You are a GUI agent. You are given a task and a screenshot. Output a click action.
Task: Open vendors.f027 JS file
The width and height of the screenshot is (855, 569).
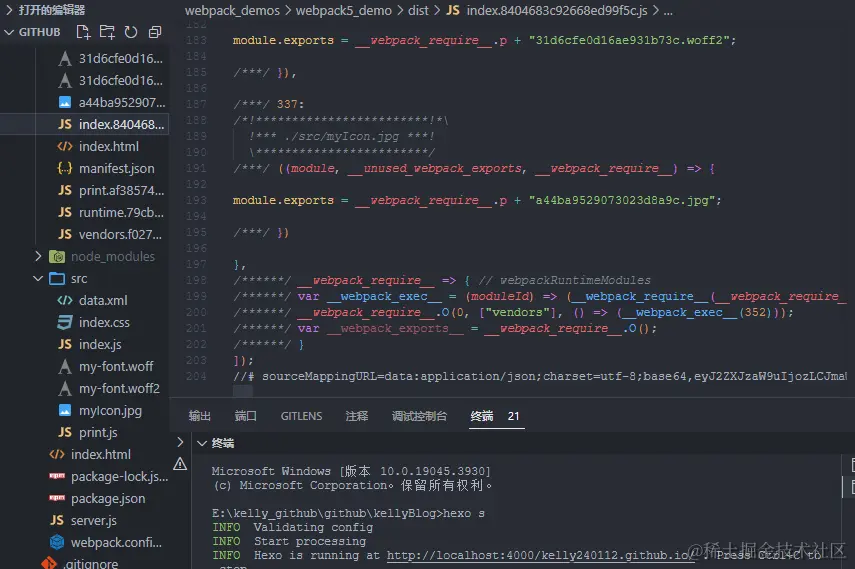(x=120, y=235)
